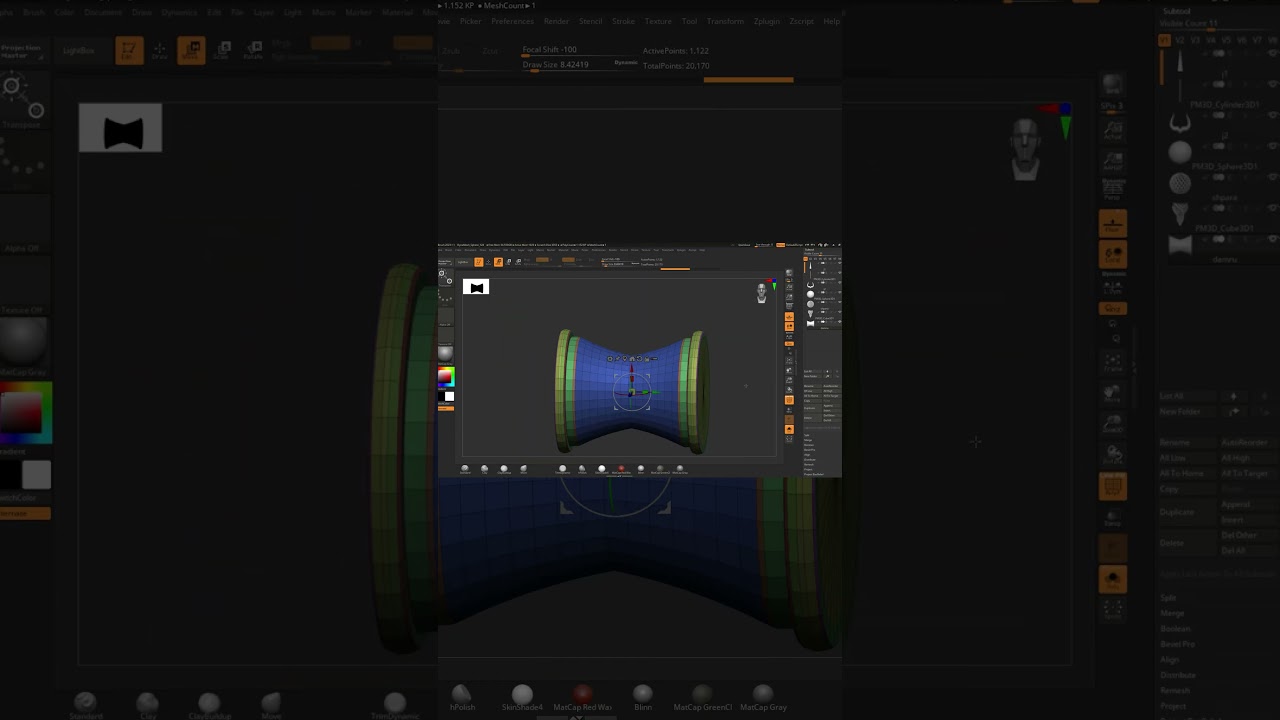The height and width of the screenshot is (720, 1280).
Task: Select the Standard brush icon
Action: click(86, 706)
